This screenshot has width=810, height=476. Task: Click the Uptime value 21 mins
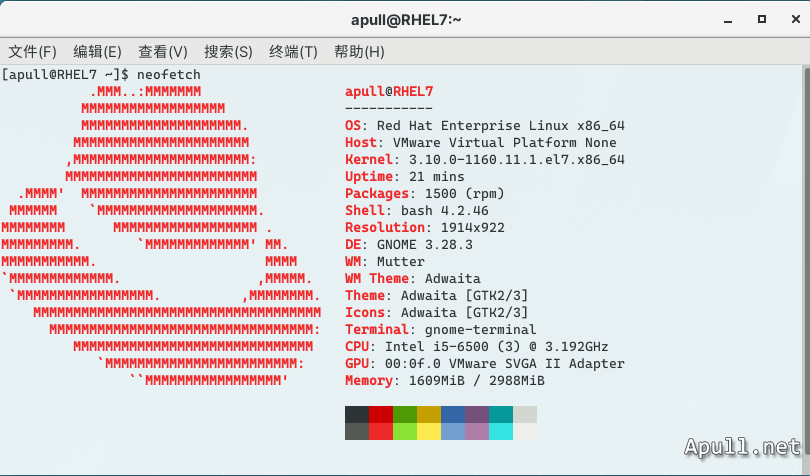[x=437, y=177]
